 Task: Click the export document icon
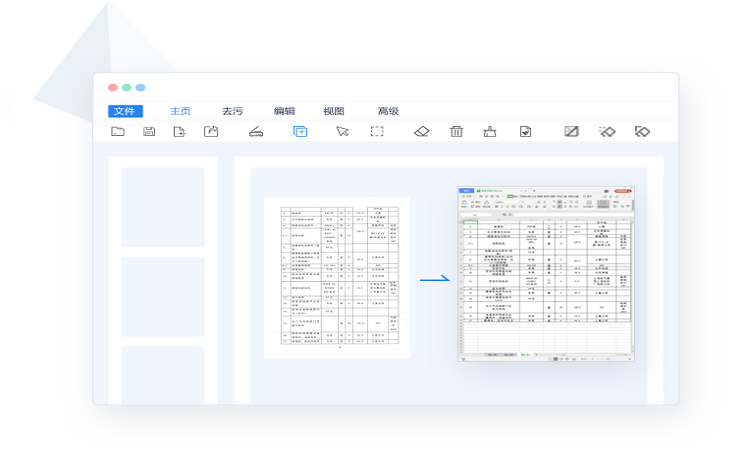click(179, 132)
